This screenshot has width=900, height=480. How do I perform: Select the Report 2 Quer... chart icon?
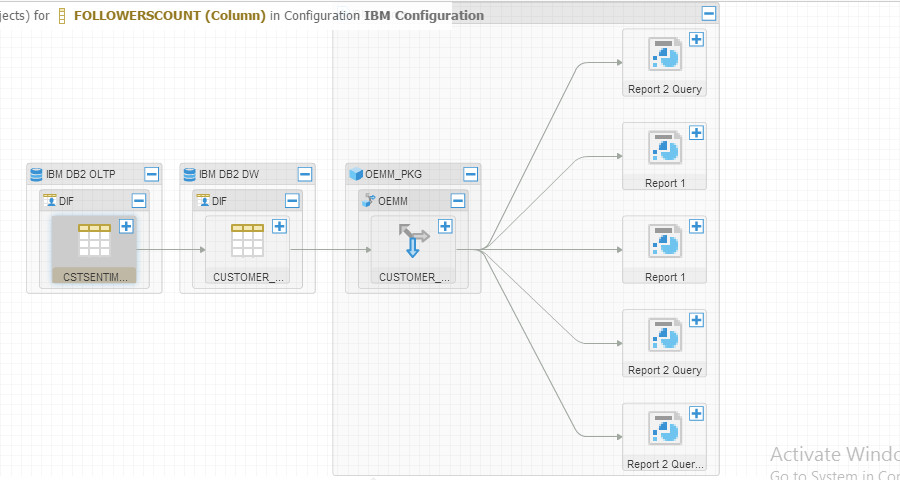tap(665, 428)
